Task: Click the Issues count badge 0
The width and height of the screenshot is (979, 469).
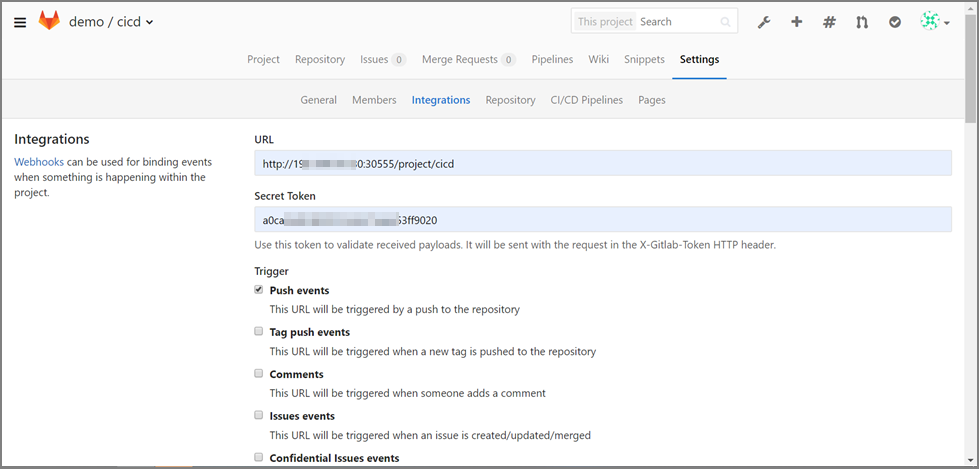Action: click(398, 60)
